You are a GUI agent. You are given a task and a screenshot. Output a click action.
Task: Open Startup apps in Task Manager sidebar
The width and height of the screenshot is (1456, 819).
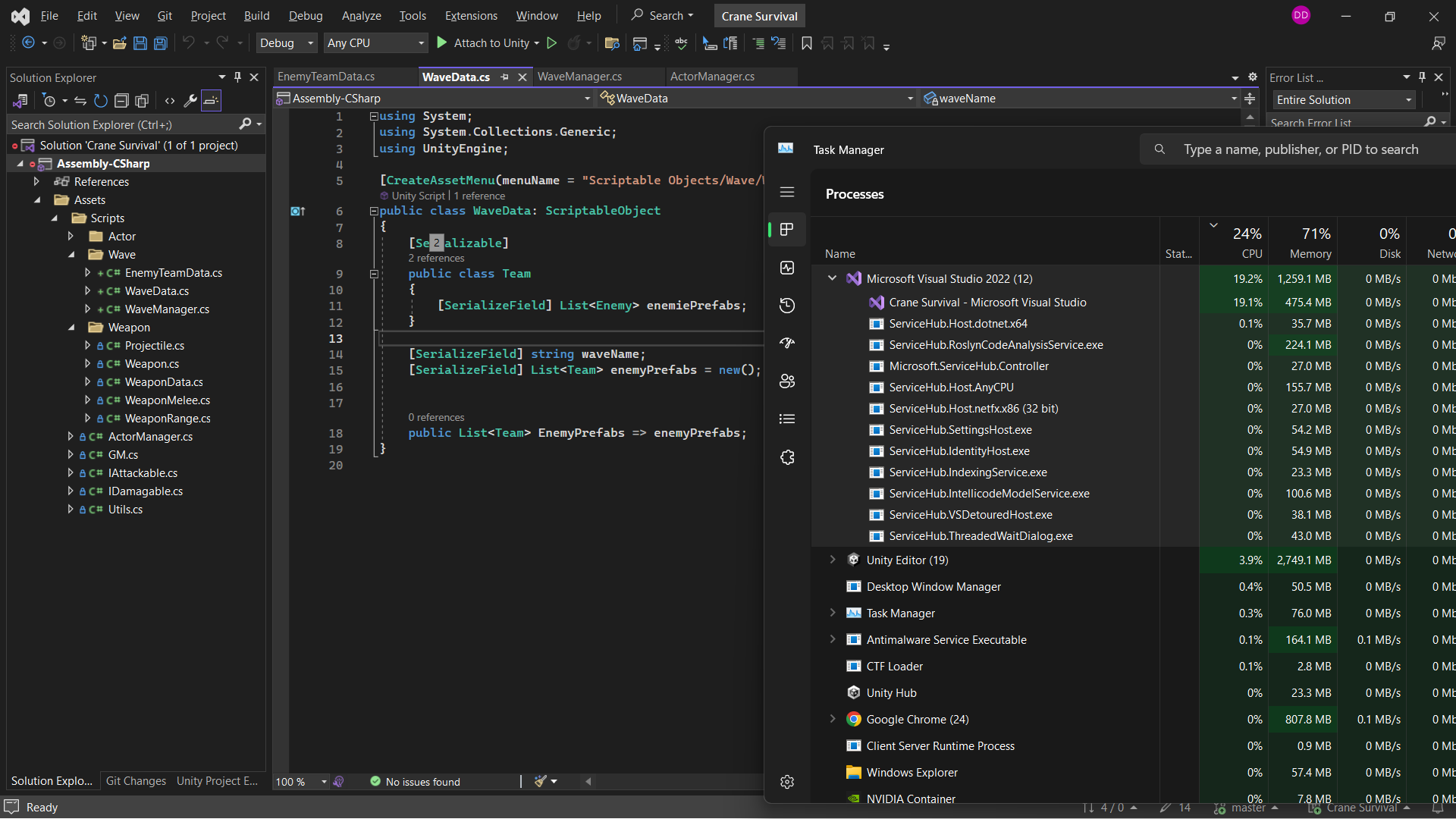click(787, 344)
